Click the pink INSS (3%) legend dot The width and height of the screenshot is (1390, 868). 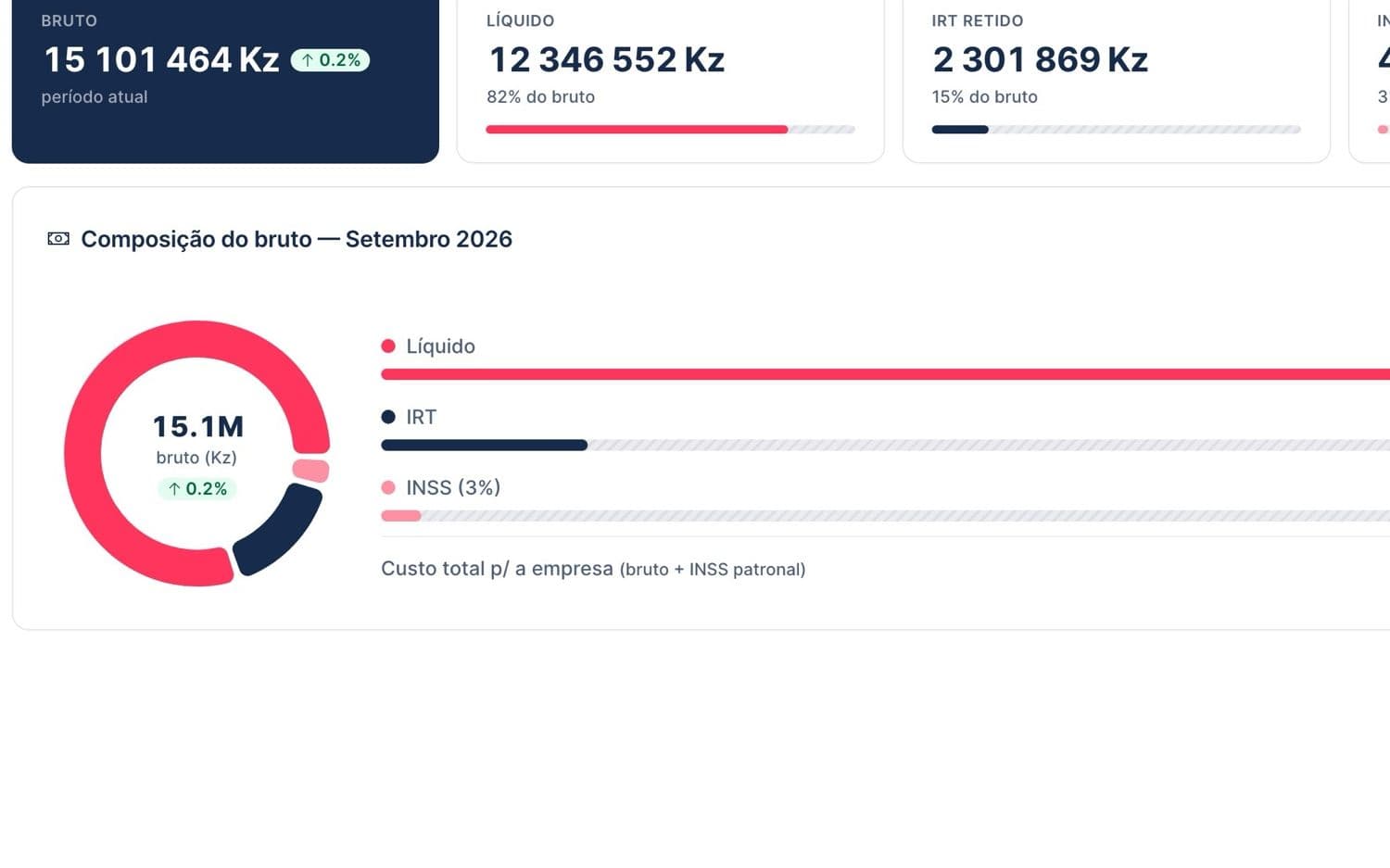tap(388, 487)
